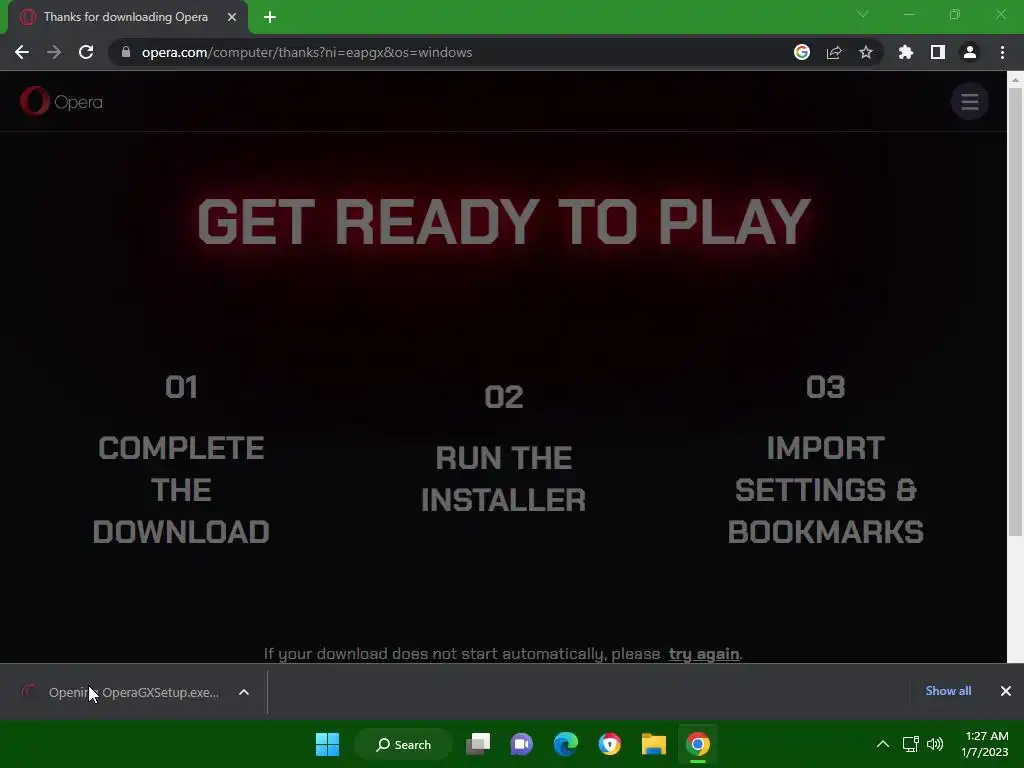This screenshot has height=768, width=1024.
Task: Click the forward navigation arrow
Action: click(x=54, y=52)
